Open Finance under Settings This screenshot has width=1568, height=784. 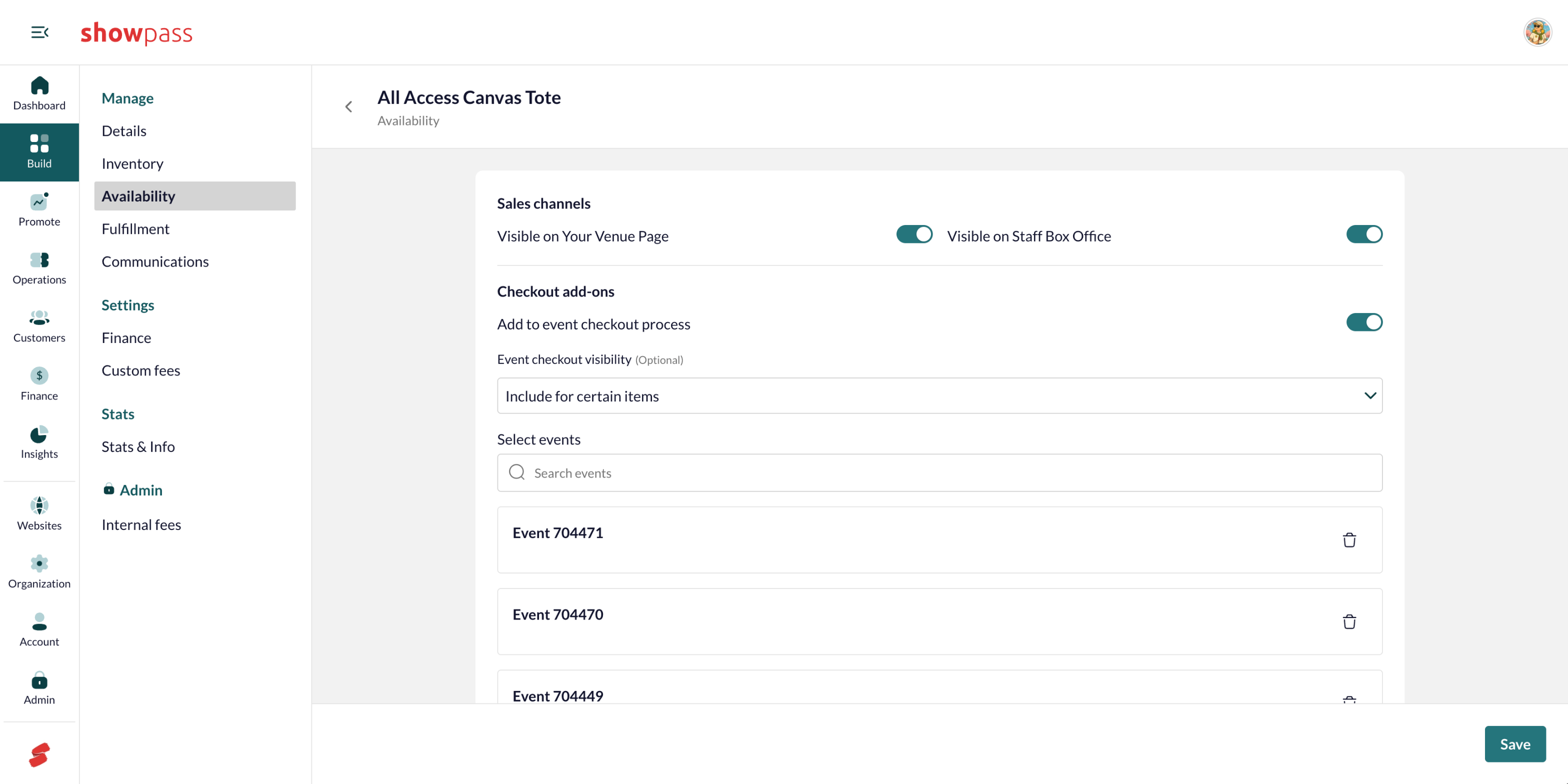pos(126,337)
